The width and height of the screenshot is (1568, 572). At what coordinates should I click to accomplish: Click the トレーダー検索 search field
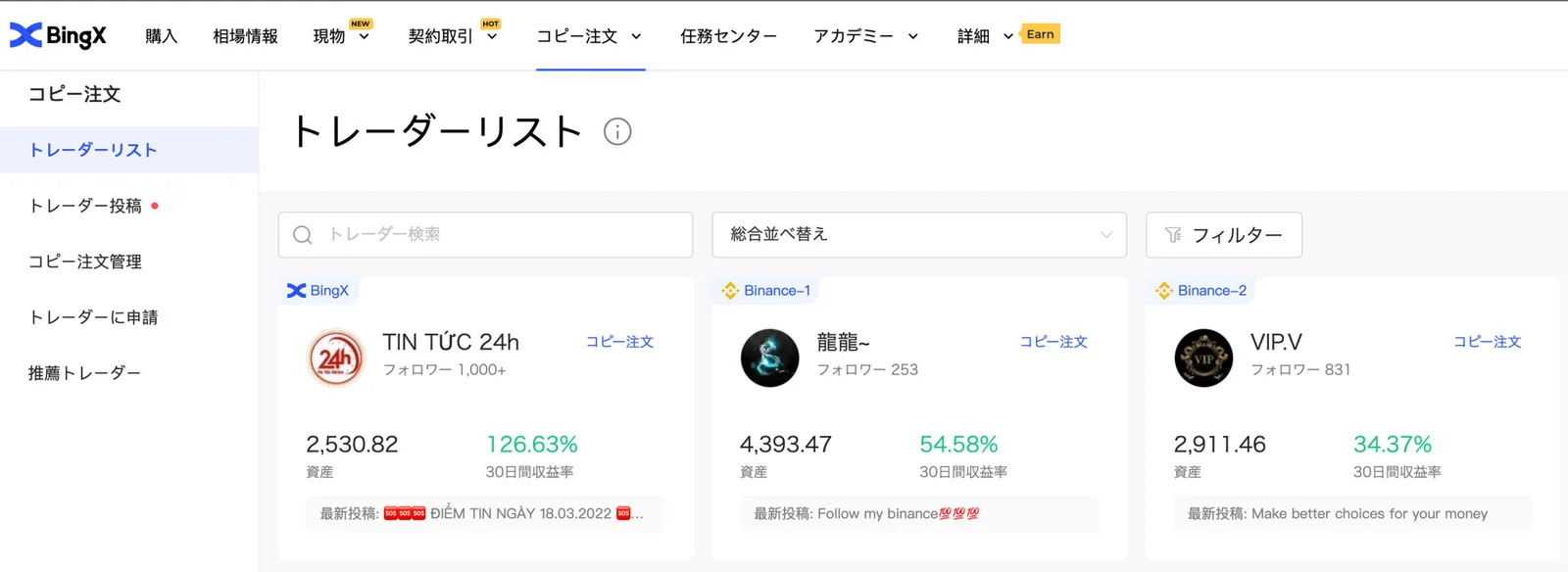pos(485,235)
